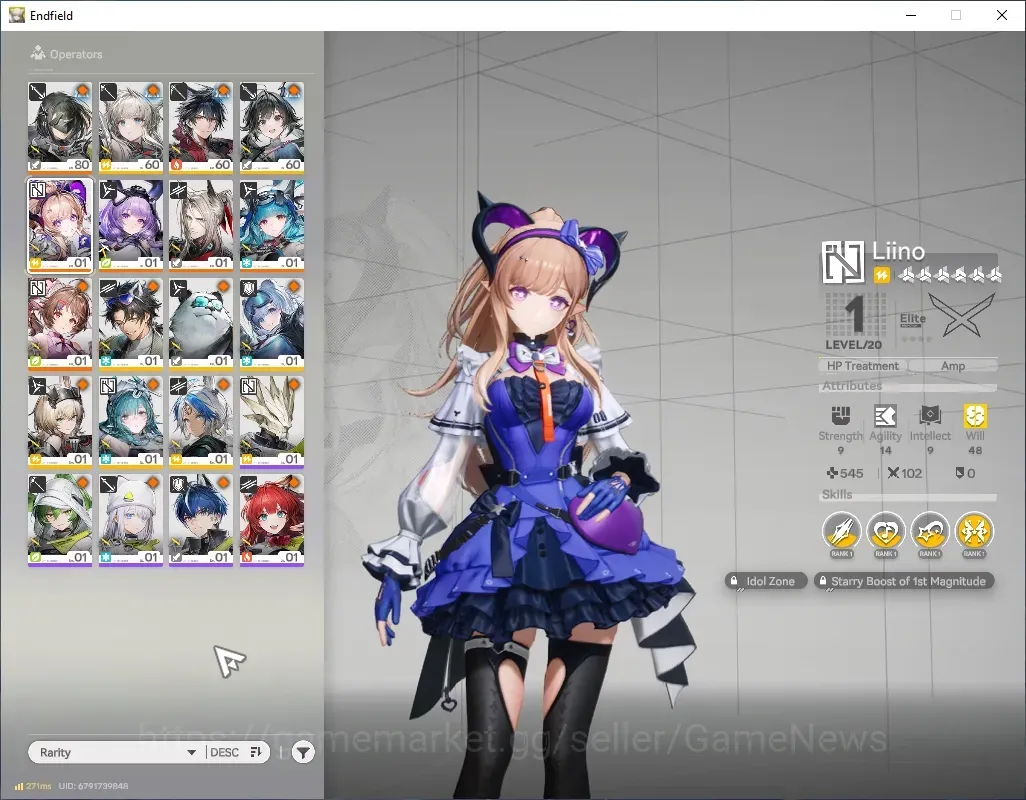Click the yellow element icon under Liino's name
This screenshot has height=800, width=1026.
tap(881, 275)
